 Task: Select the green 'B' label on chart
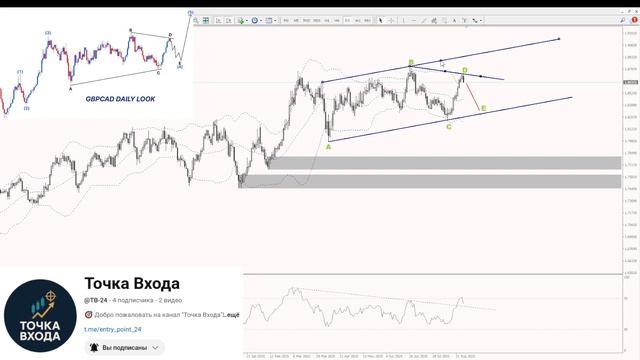411,62
